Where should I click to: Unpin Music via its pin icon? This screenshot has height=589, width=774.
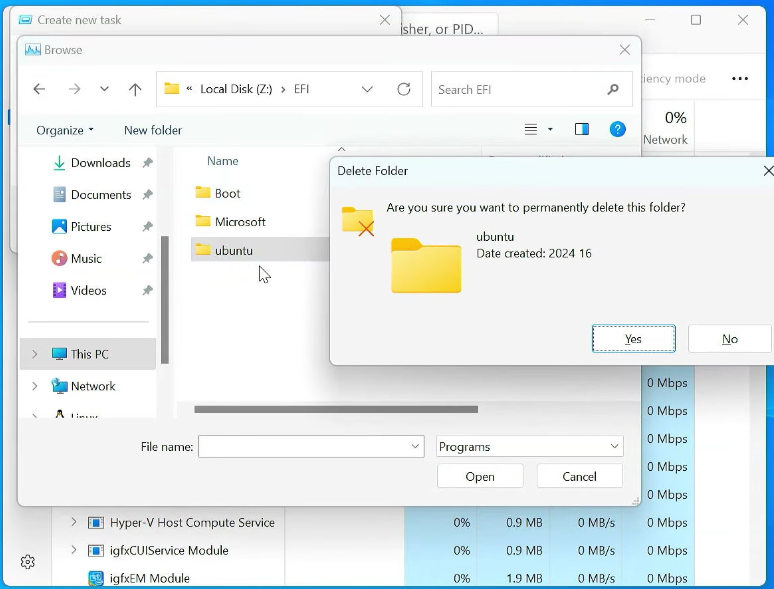coord(147,258)
